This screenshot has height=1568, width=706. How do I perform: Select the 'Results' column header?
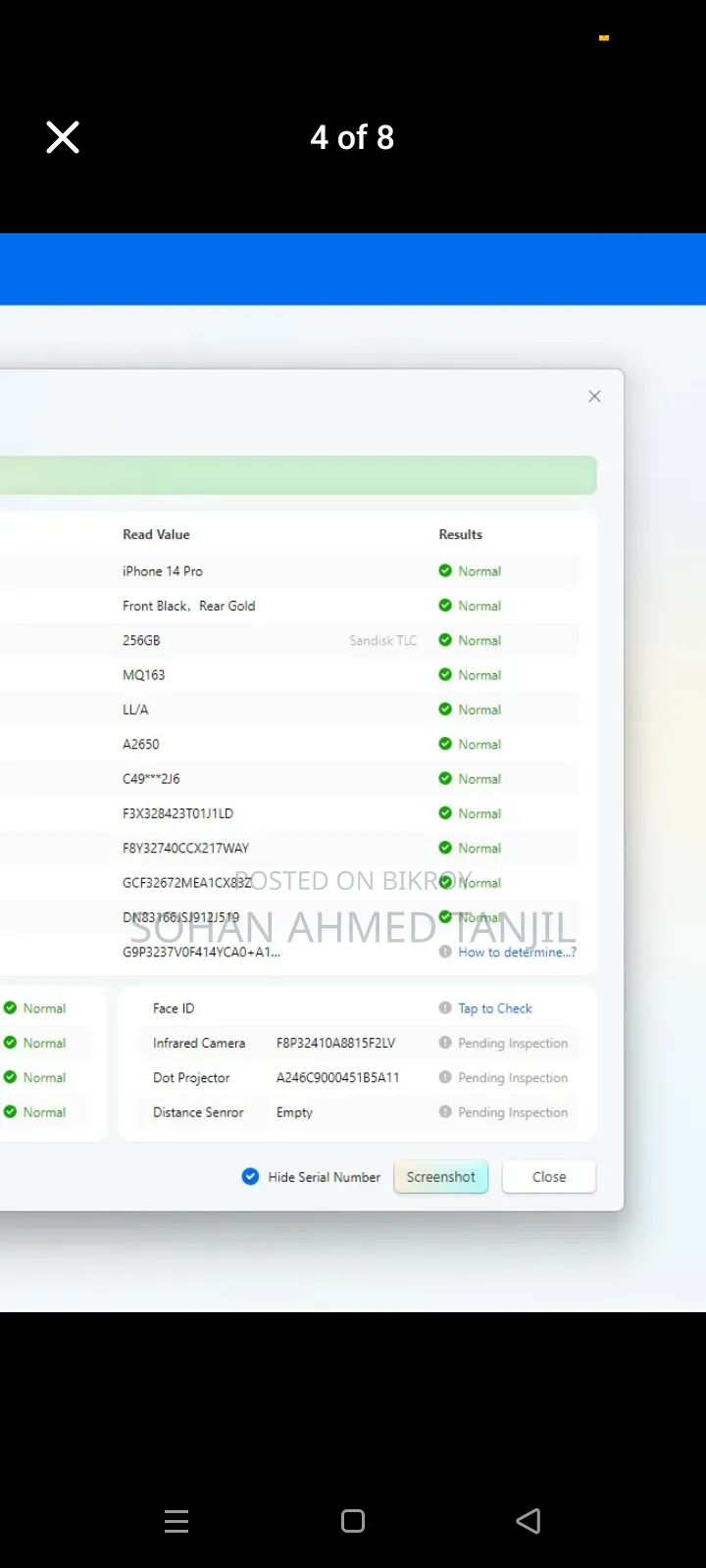pyautogui.click(x=460, y=534)
